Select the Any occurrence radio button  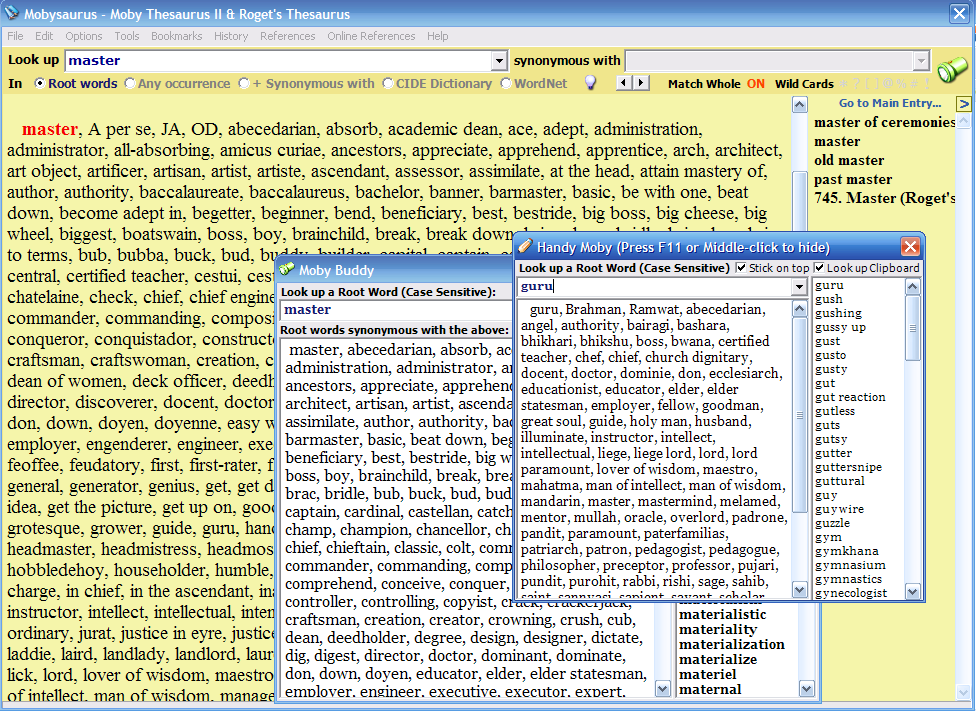coord(129,83)
